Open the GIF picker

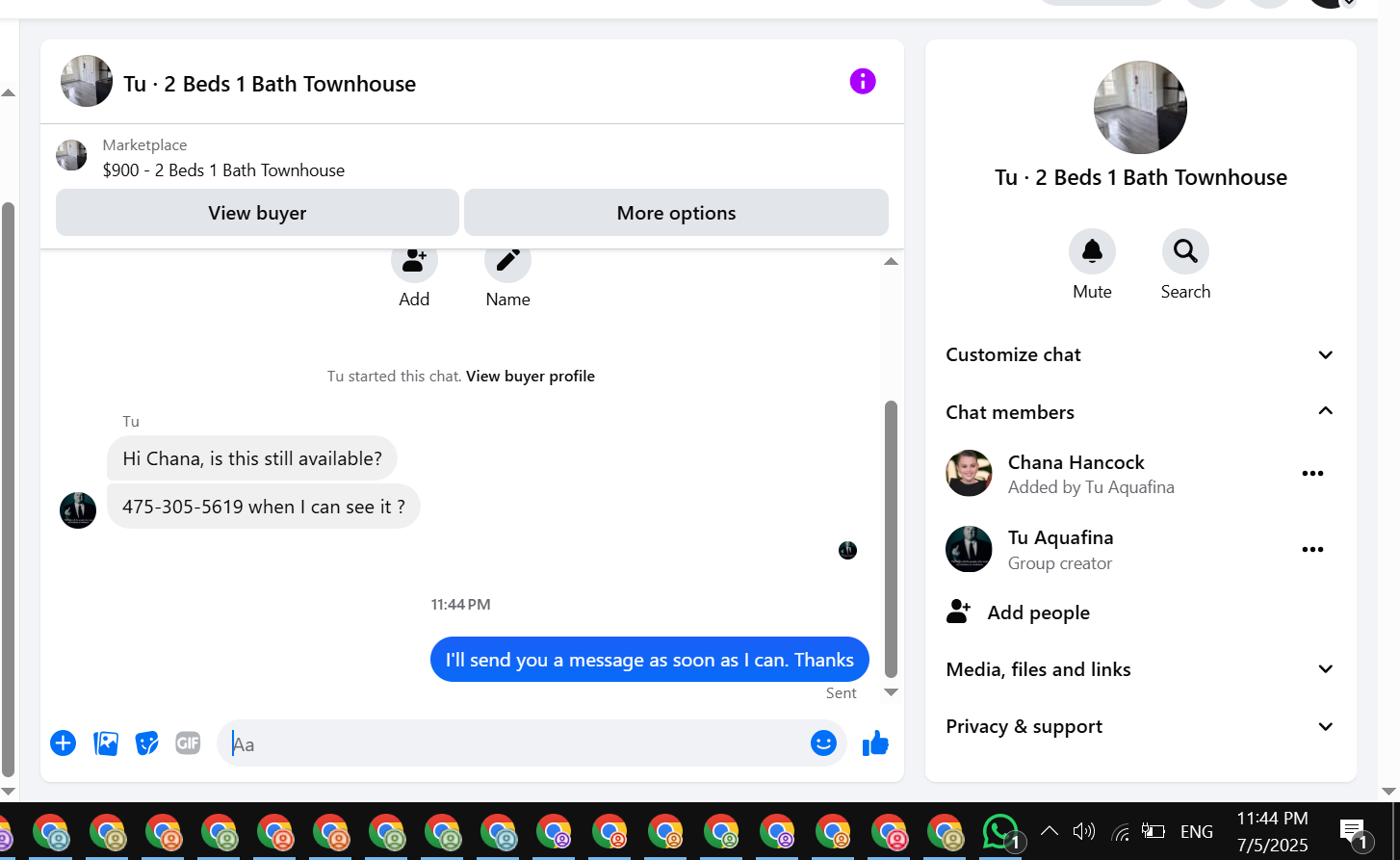(x=188, y=743)
